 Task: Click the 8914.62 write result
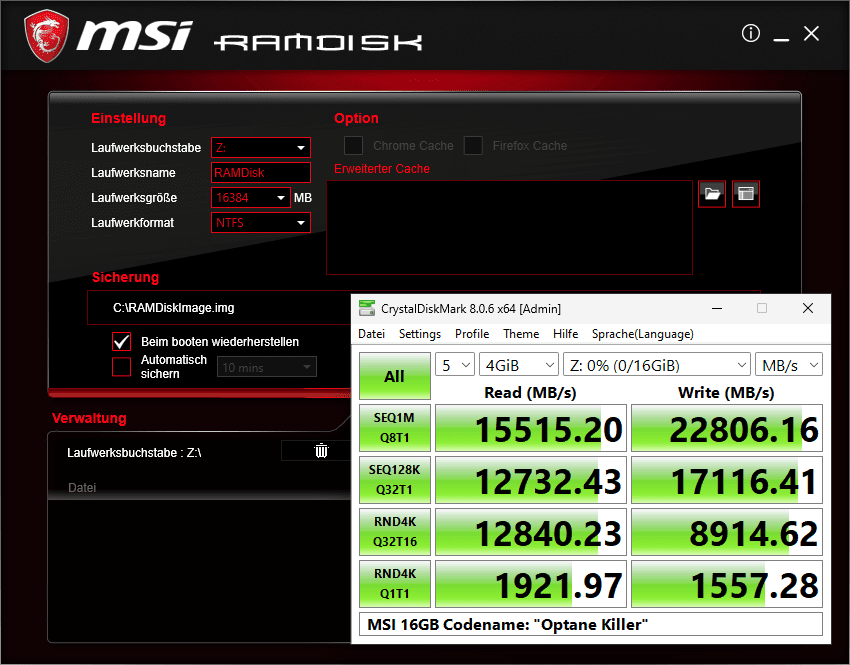click(x=726, y=532)
